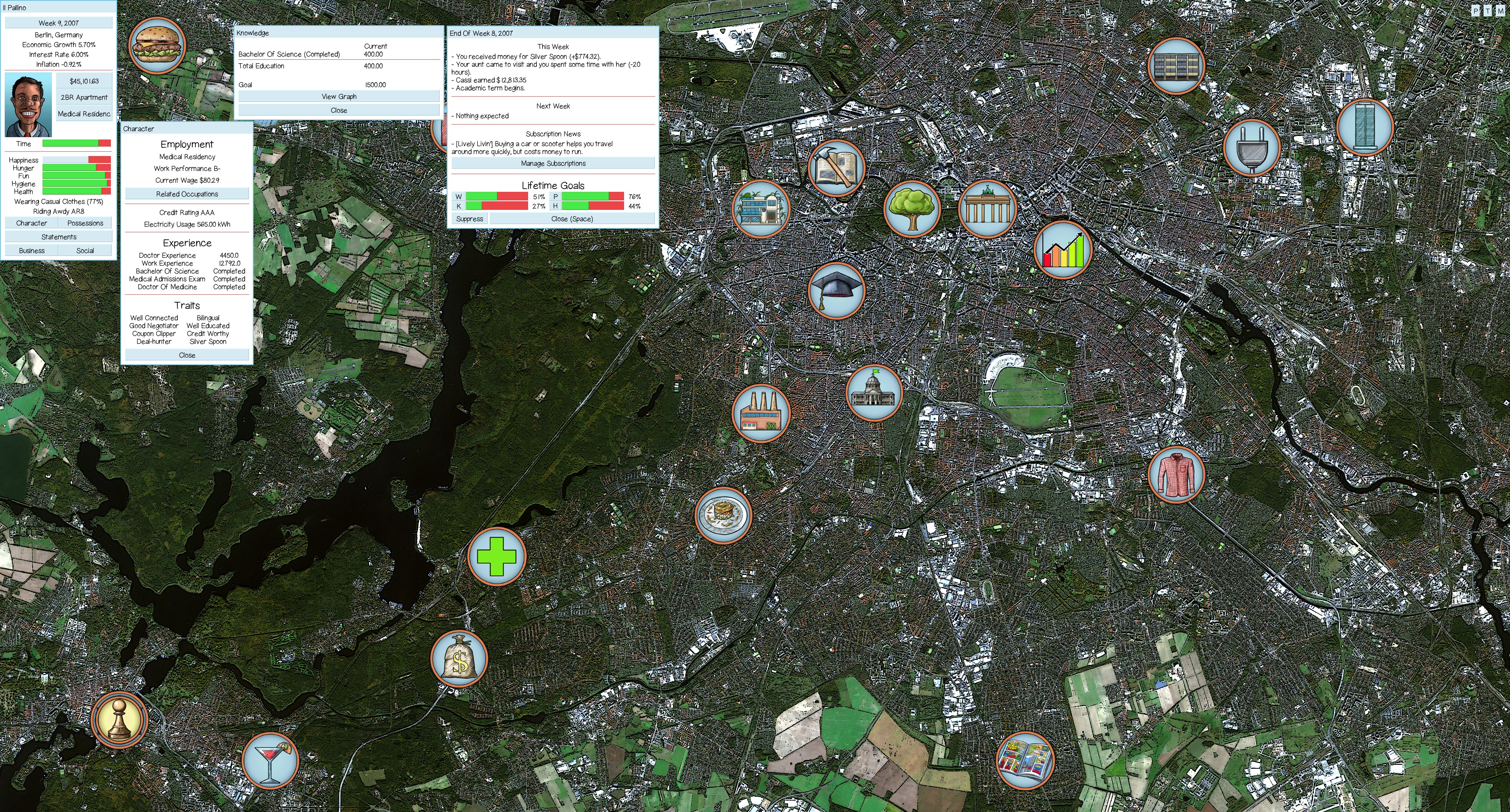Image resolution: width=1510 pixels, height=812 pixels.
Task: Click View Graph in Knowledge panel
Action: click(x=339, y=97)
